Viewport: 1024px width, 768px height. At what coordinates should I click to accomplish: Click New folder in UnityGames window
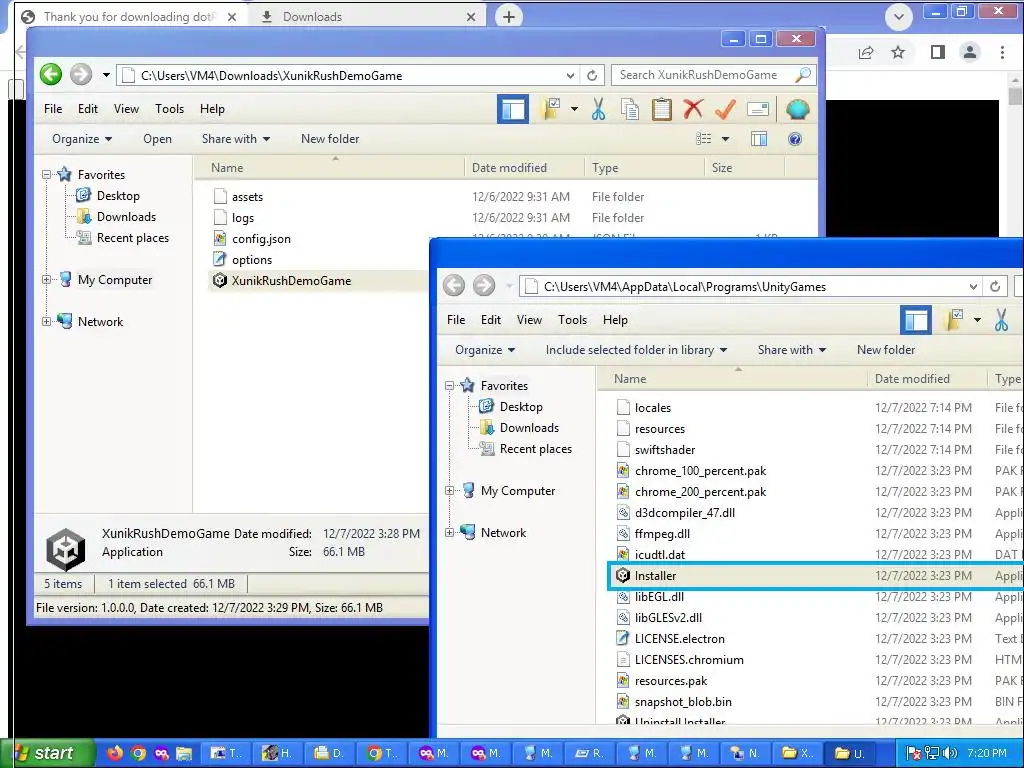(x=886, y=349)
